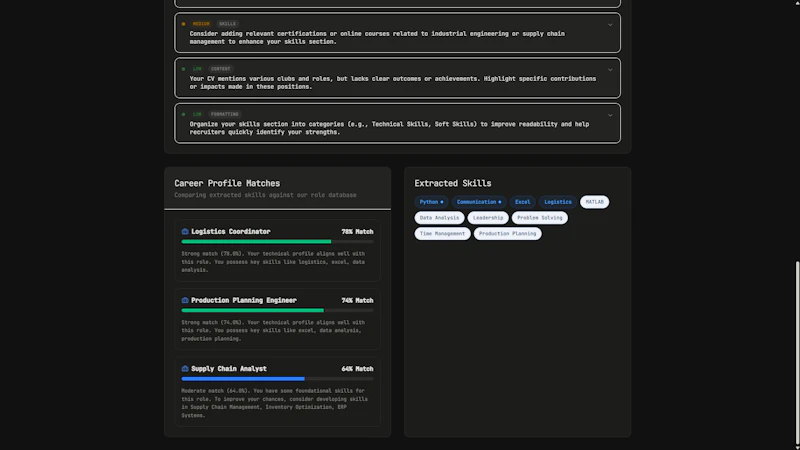Click the green dot in the CONTENT suggestion
Image resolution: width=800 pixels, height=450 pixels.
point(183,69)
